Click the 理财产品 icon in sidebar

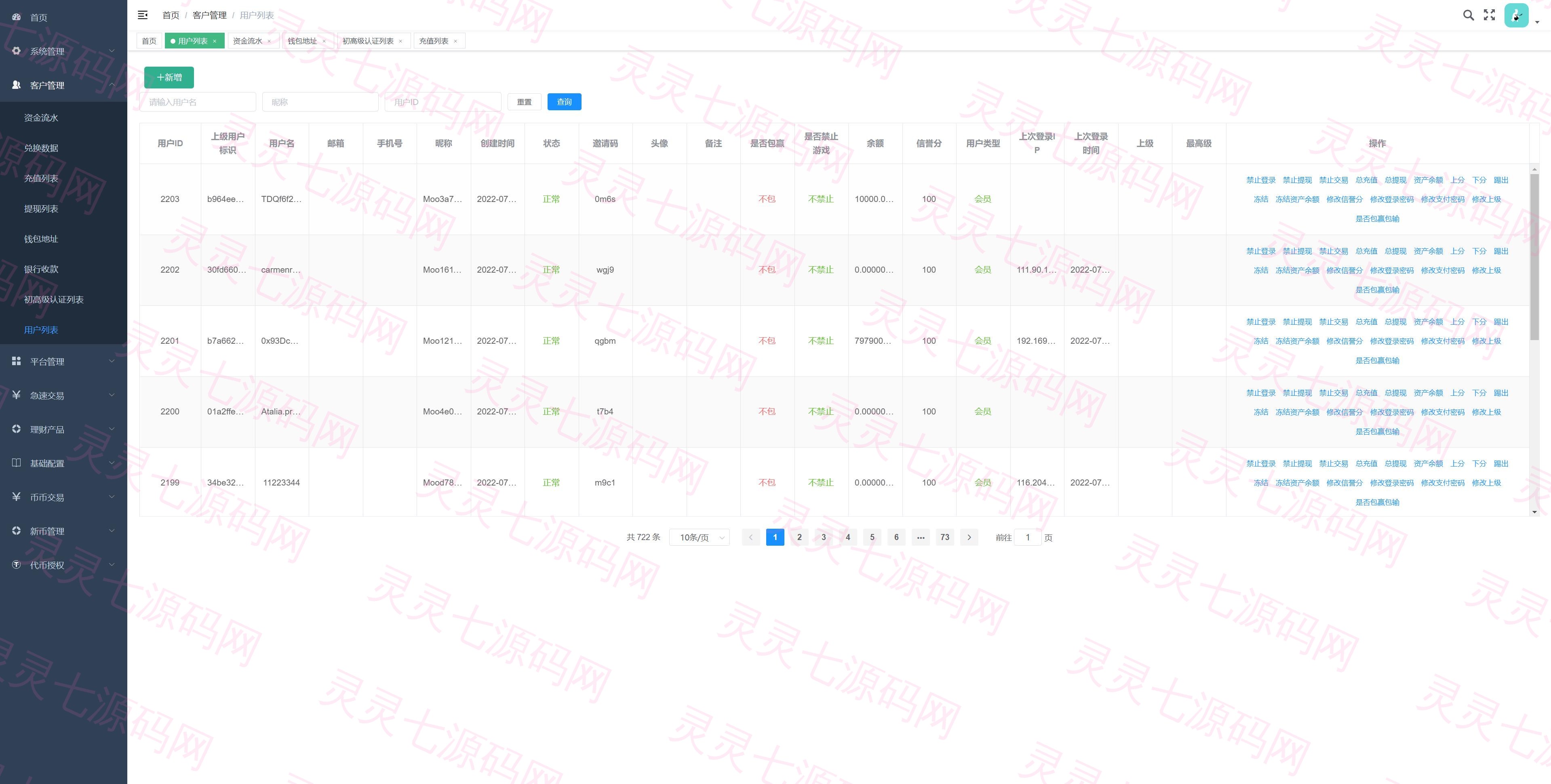pyautogui.click(x=16, y=429)
